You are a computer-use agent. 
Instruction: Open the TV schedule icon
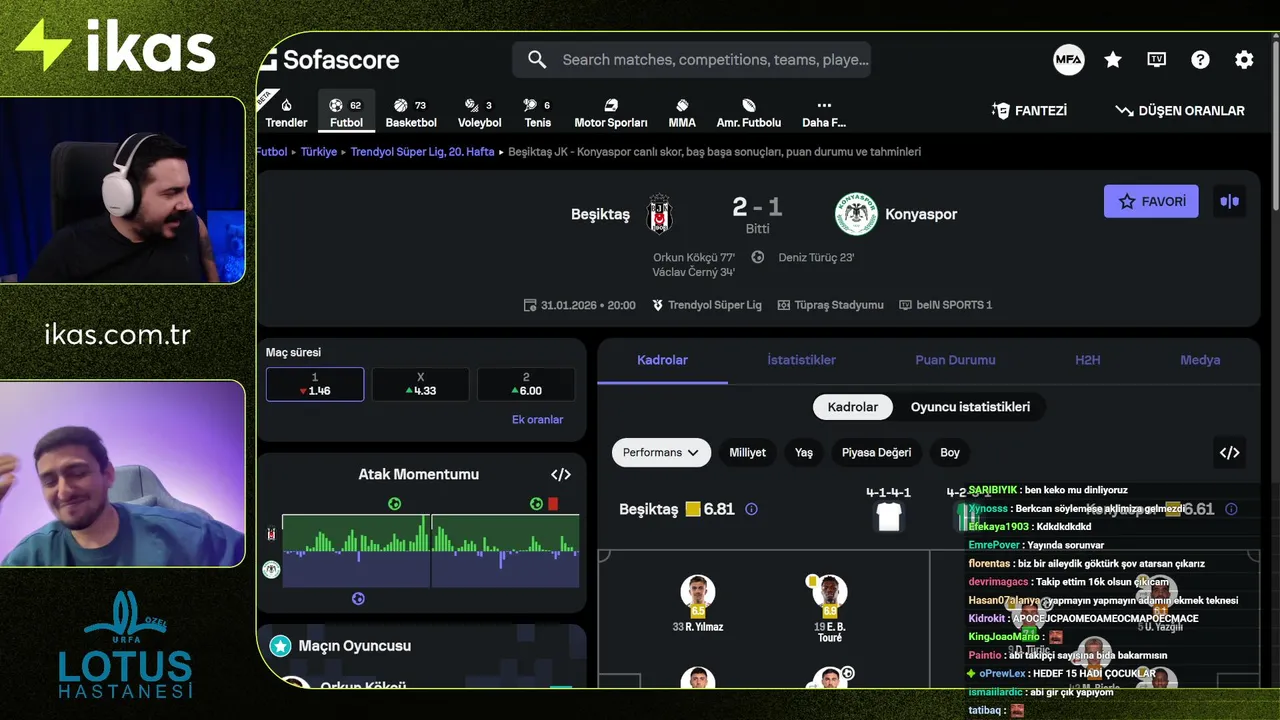(1157, 60)
